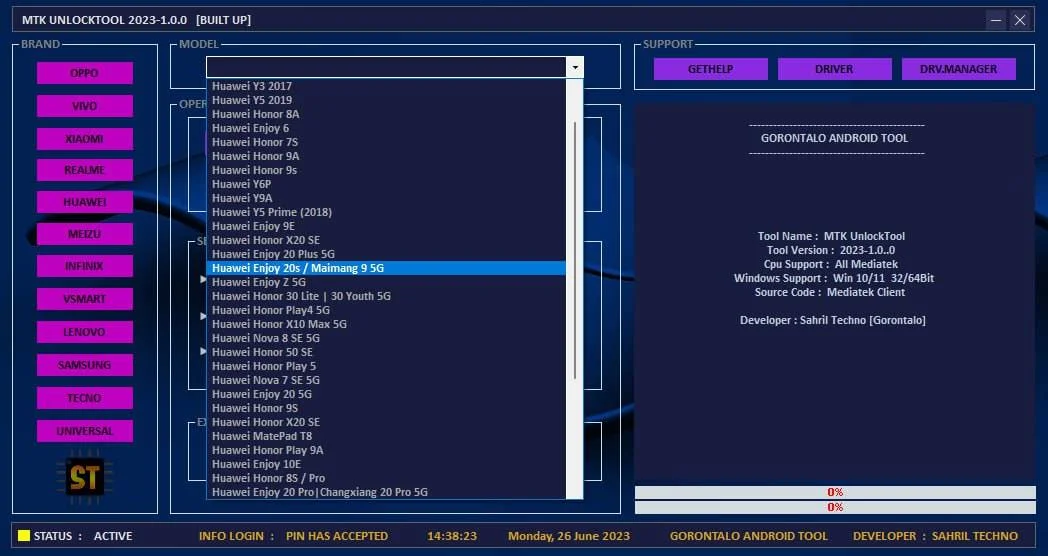Click the ST chip logo icon
1048x556 pixels.
pos(85,477)
